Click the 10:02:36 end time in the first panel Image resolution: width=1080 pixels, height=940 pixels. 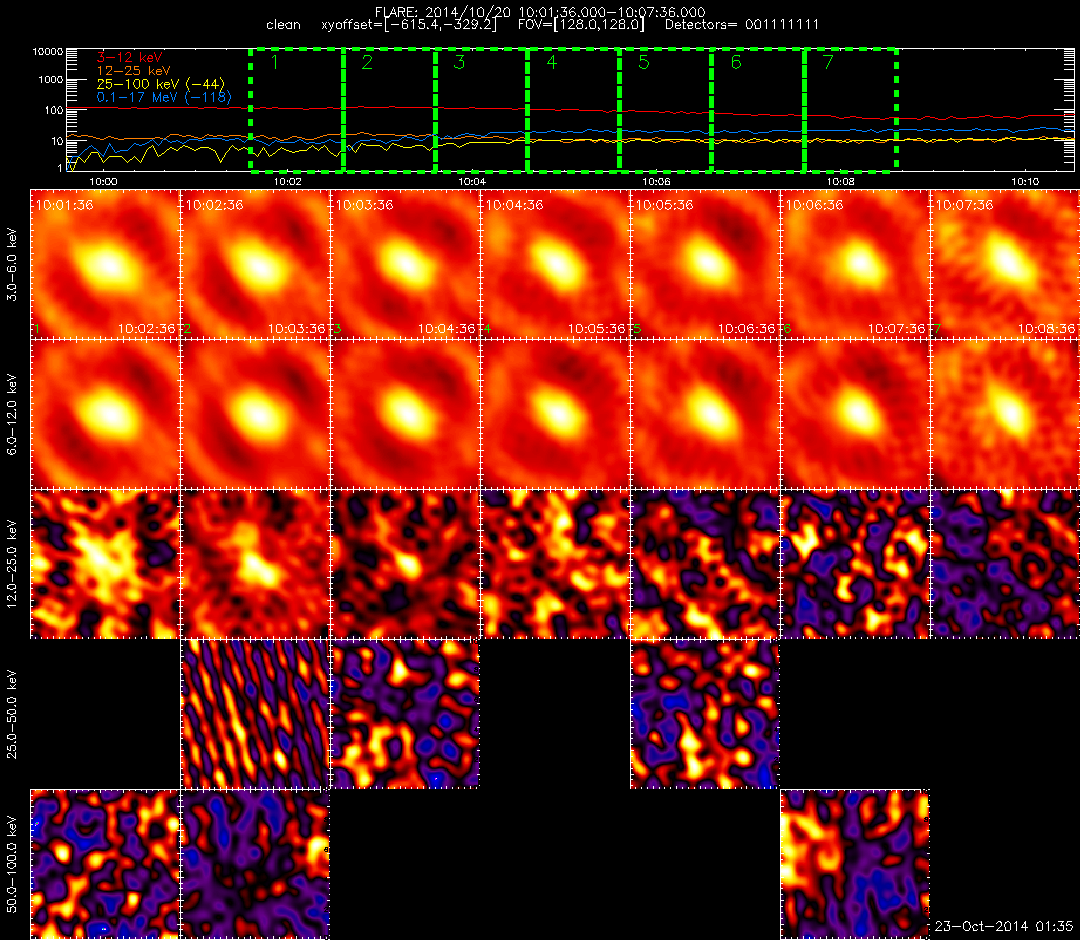coord(147,329)
